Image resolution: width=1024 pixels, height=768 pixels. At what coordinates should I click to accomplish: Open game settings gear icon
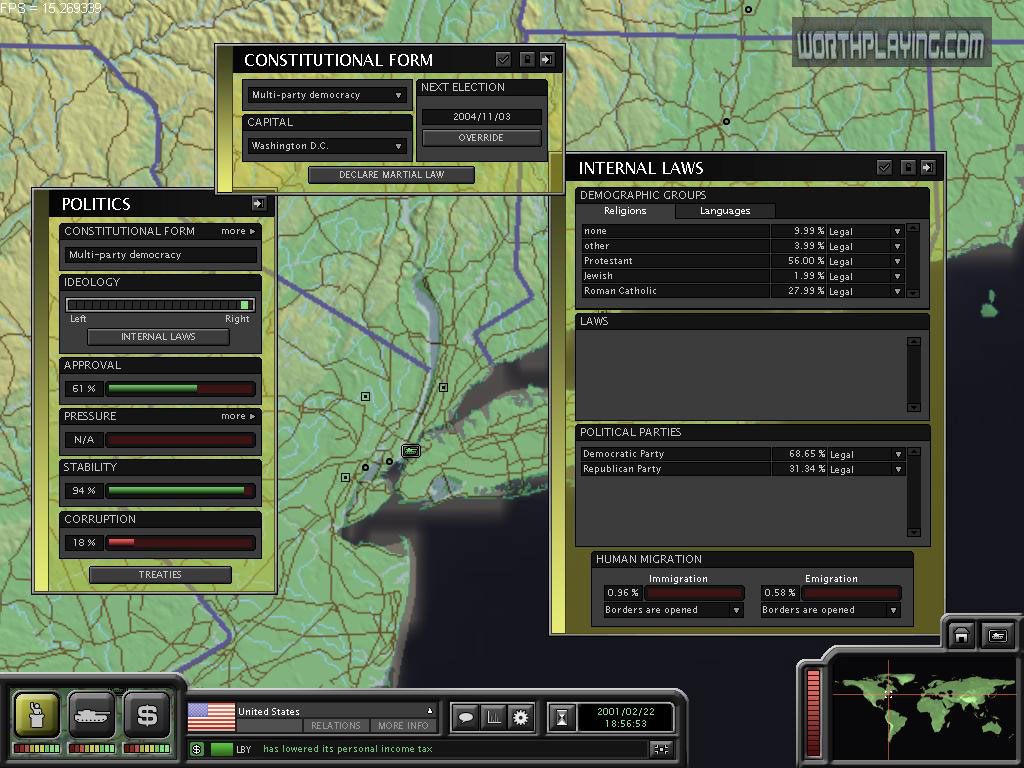coord(520,717)
